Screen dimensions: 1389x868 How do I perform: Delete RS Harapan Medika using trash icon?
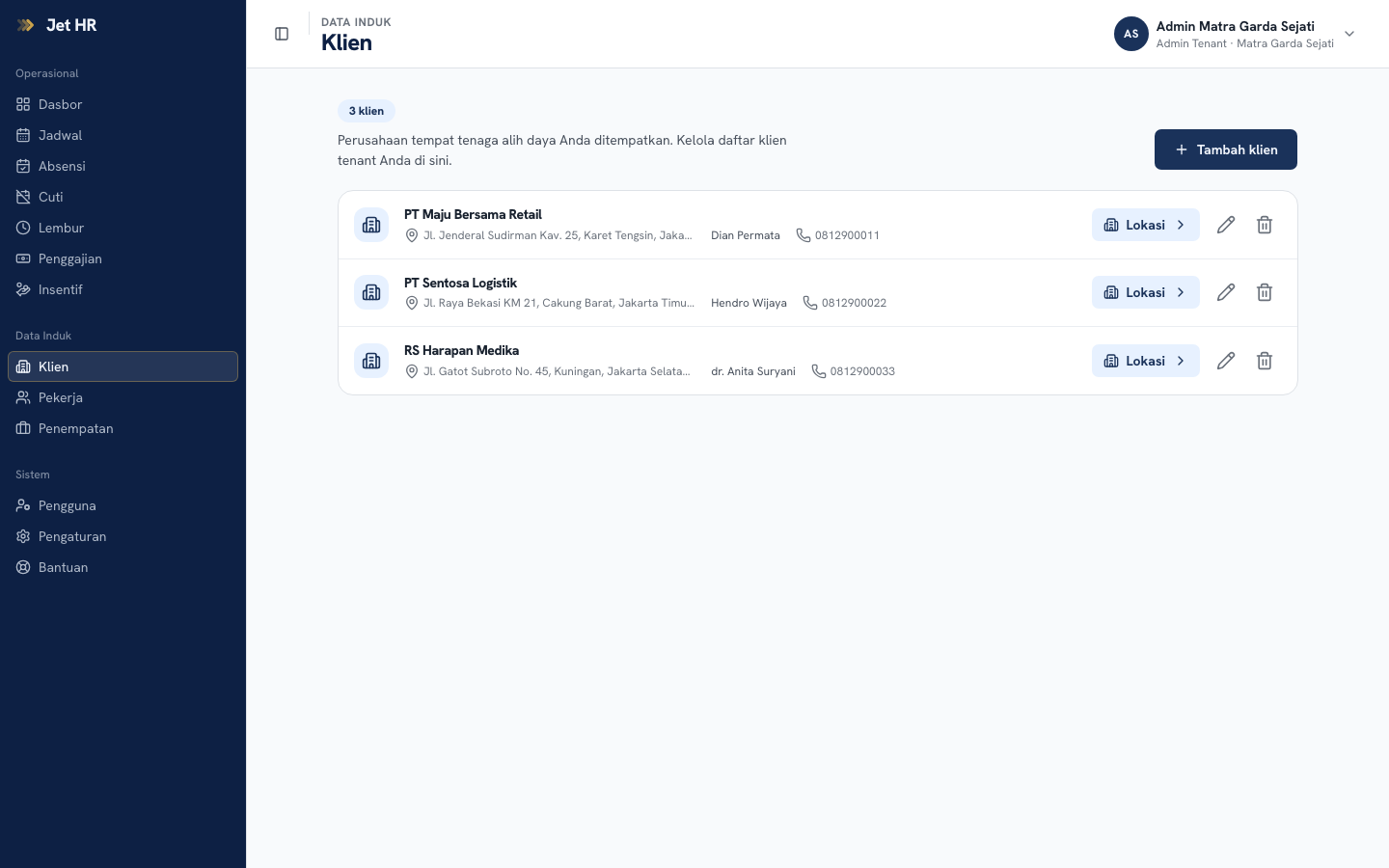click(1265, 361)
